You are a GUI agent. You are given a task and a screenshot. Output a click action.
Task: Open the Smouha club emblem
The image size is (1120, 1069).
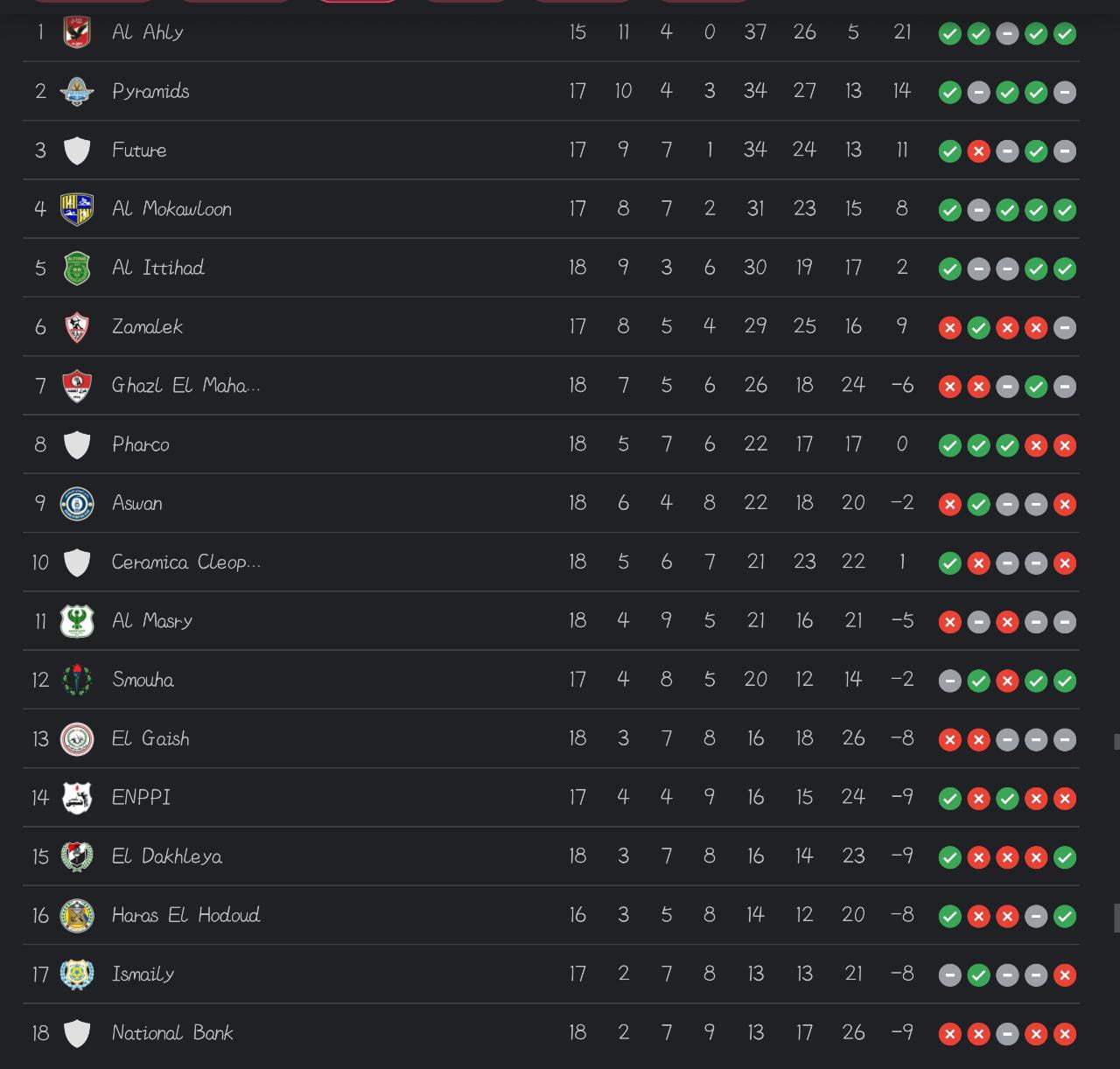click(77, 680)
